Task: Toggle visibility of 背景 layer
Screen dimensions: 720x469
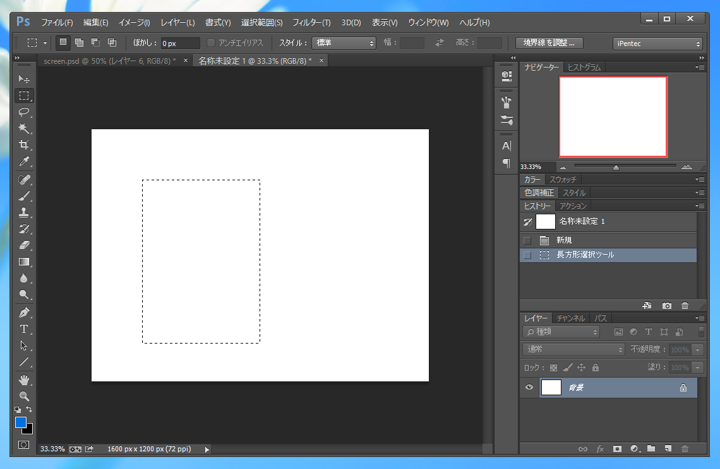Action: coord(529,387)
